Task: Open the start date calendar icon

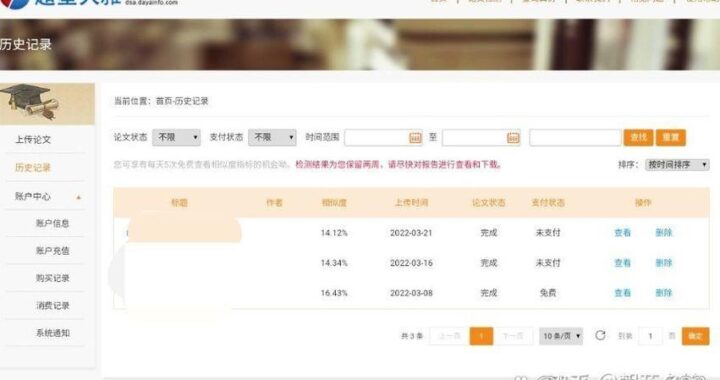Action: pos(415,138)
